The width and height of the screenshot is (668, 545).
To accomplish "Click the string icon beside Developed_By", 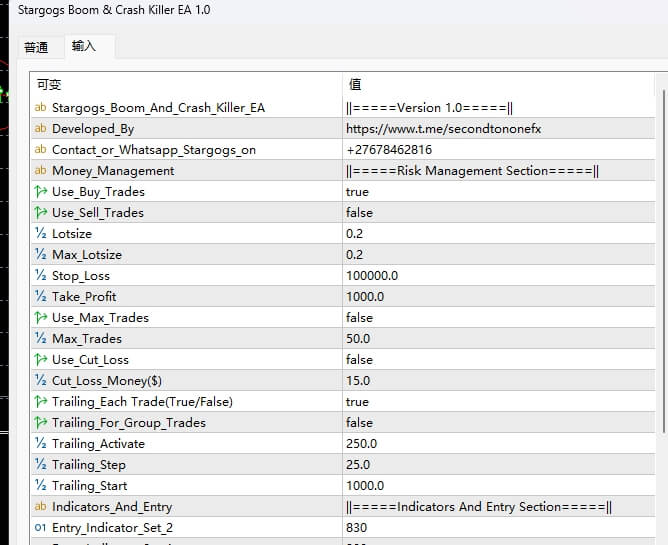I will coord(40,129).
